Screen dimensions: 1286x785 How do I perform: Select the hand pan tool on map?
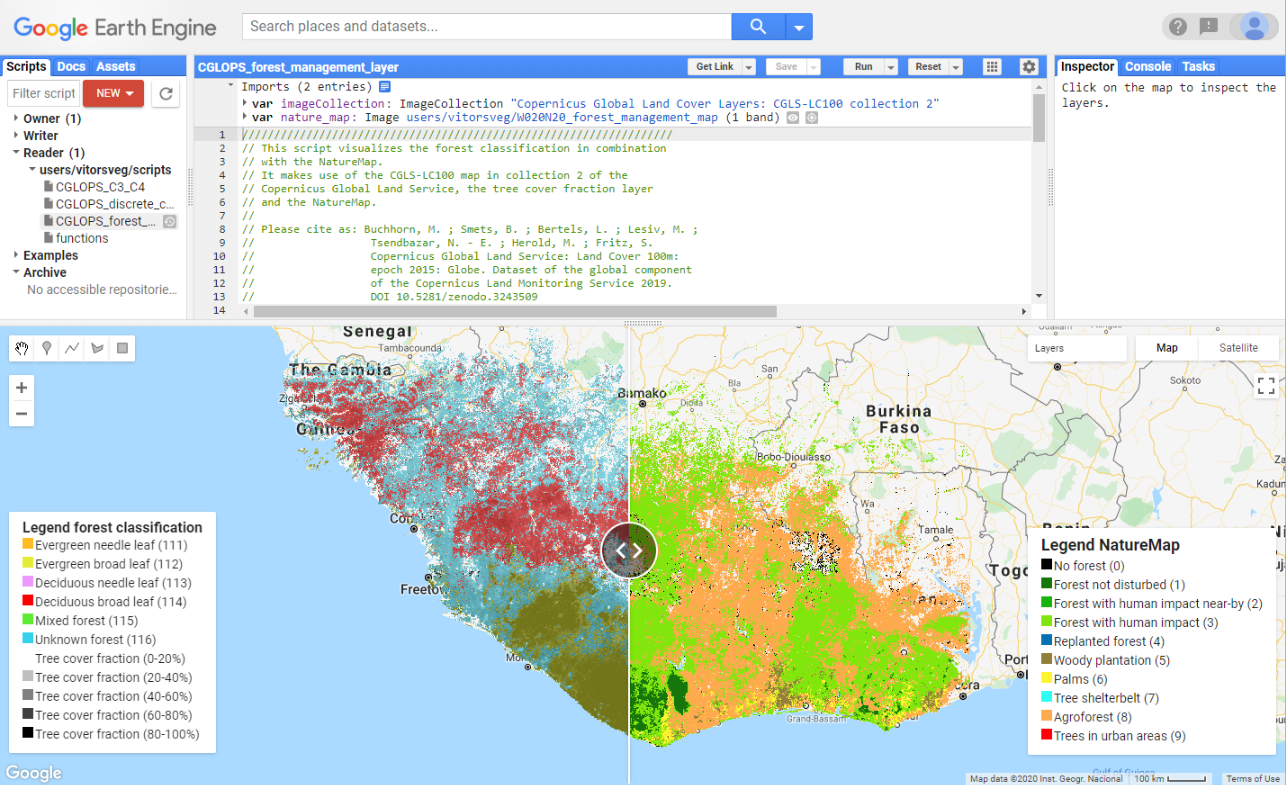(22, 348)
